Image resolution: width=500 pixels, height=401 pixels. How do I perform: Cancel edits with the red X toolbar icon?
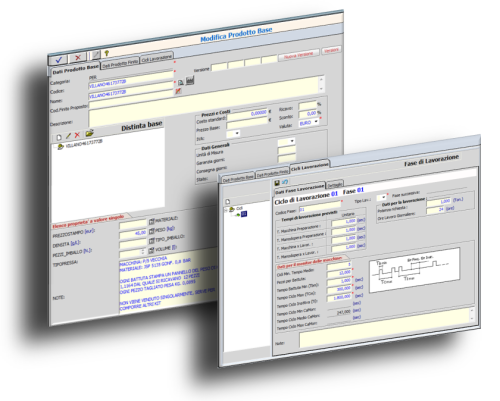78,57
